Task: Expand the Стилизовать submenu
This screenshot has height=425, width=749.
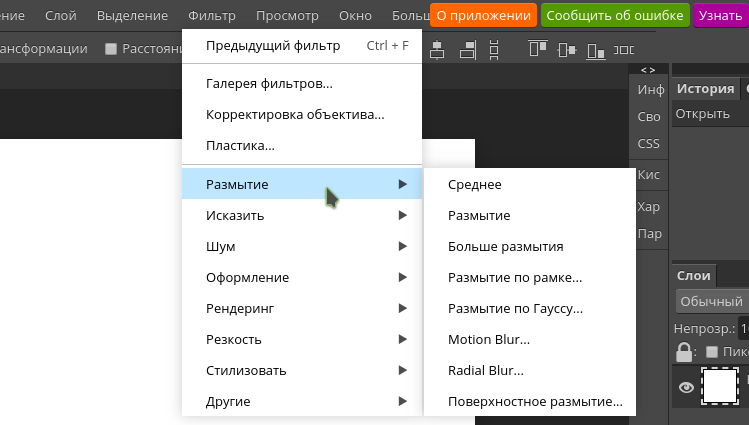Action: click(302, 371)
